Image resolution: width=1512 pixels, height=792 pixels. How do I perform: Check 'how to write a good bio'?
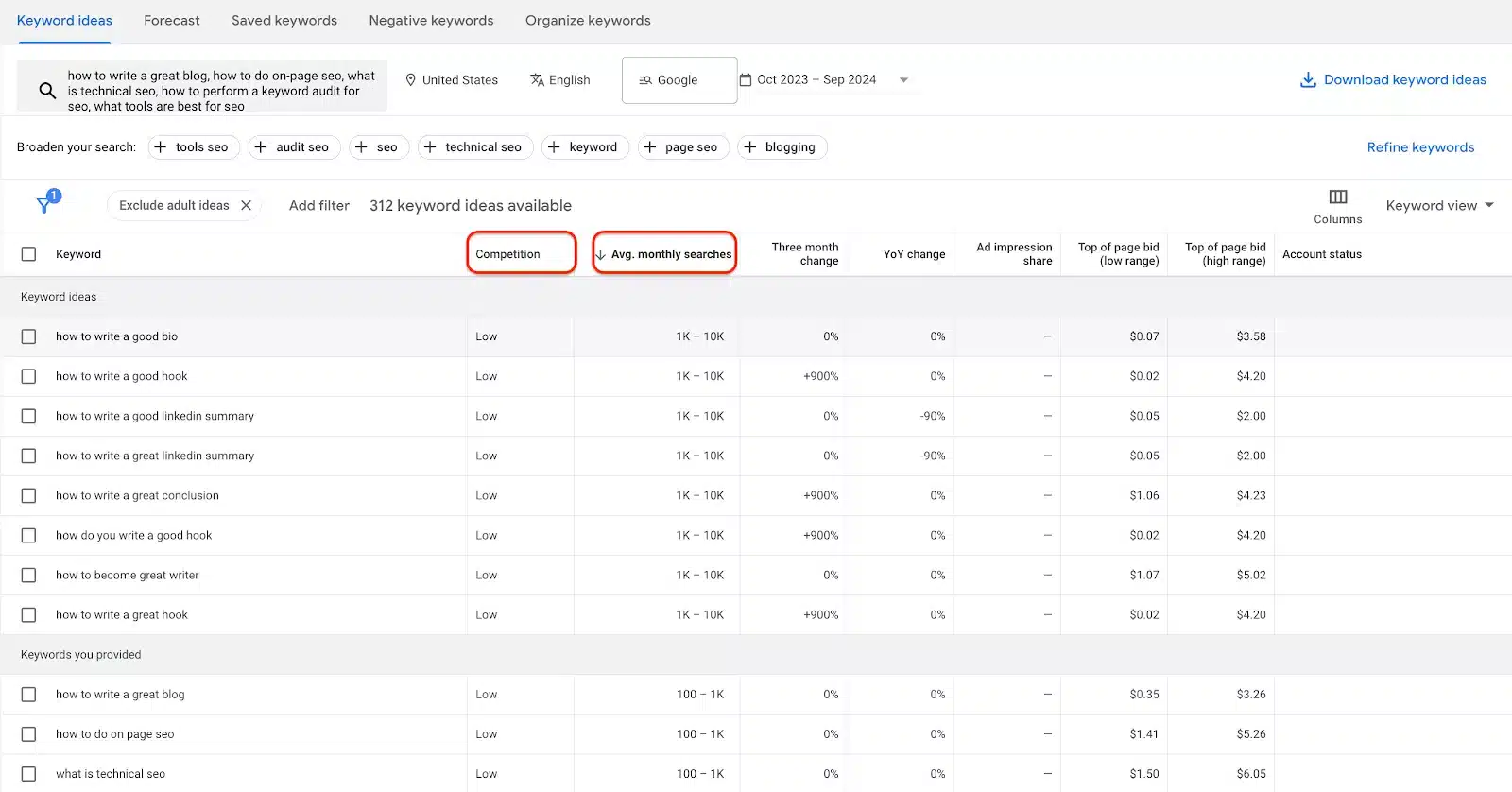tap(28, 336)
